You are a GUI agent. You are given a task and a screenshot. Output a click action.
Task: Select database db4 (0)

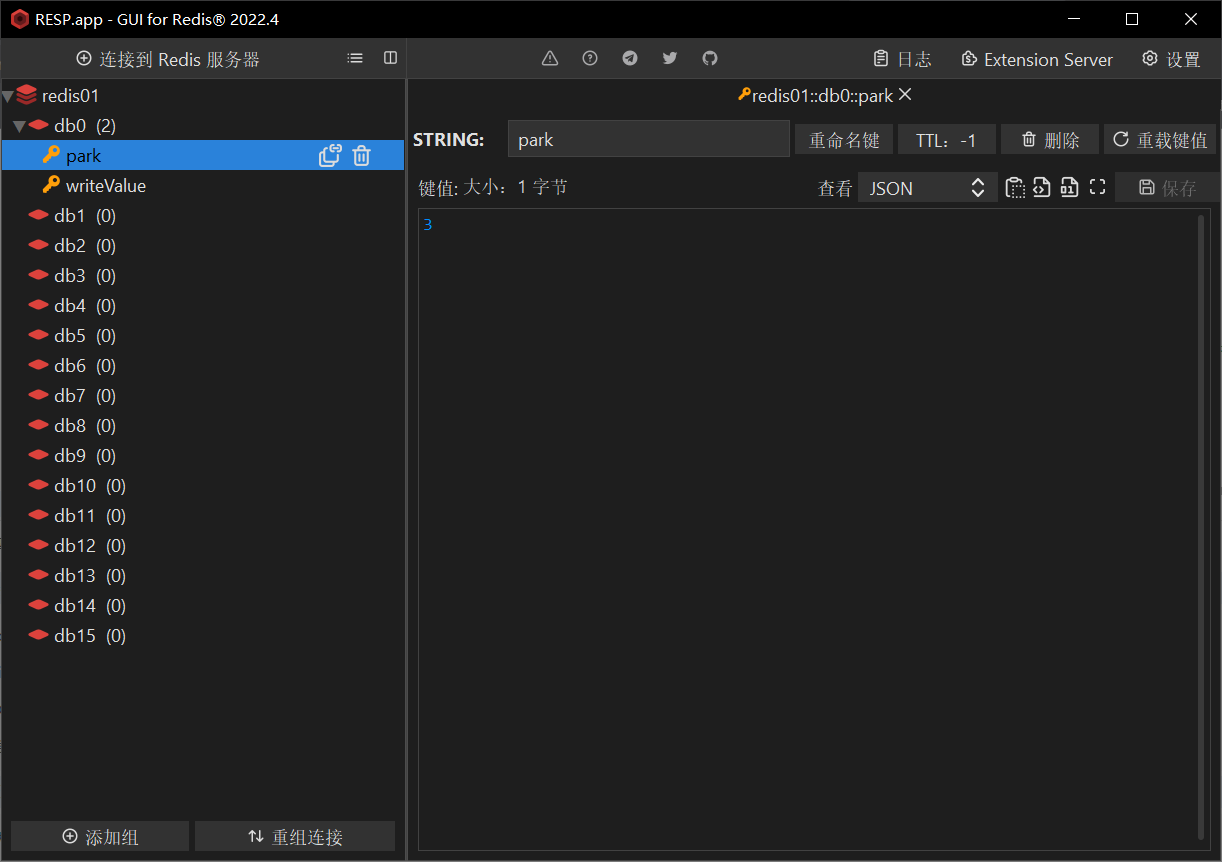[x=203, y=305]
